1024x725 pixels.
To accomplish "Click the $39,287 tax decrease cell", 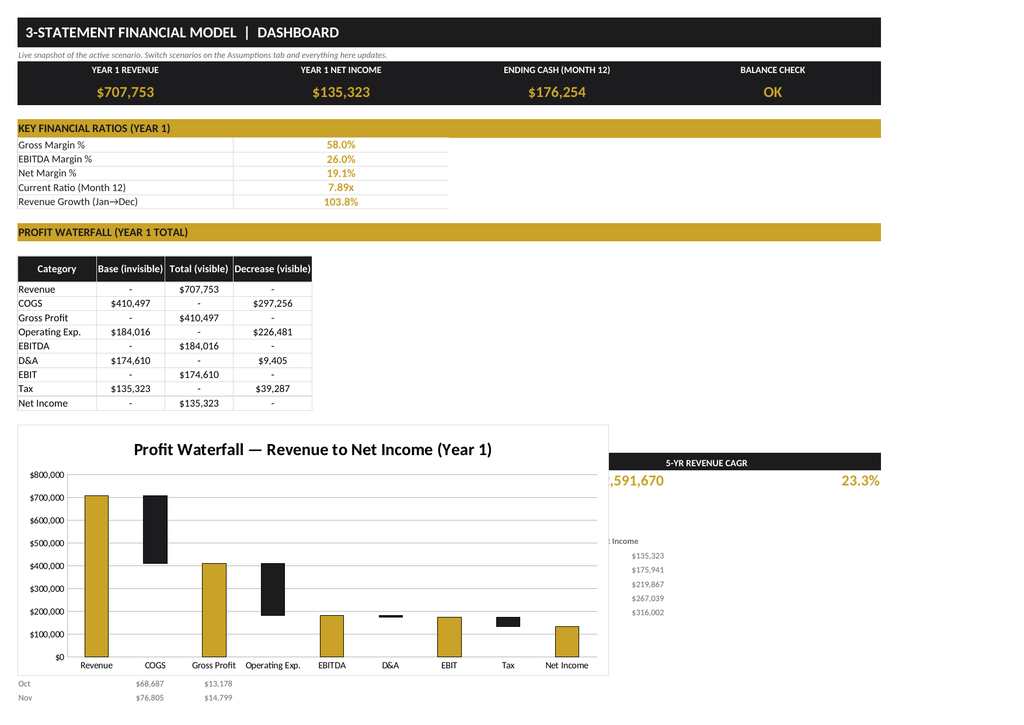I will pyautogui.click(x=272, y=389).
